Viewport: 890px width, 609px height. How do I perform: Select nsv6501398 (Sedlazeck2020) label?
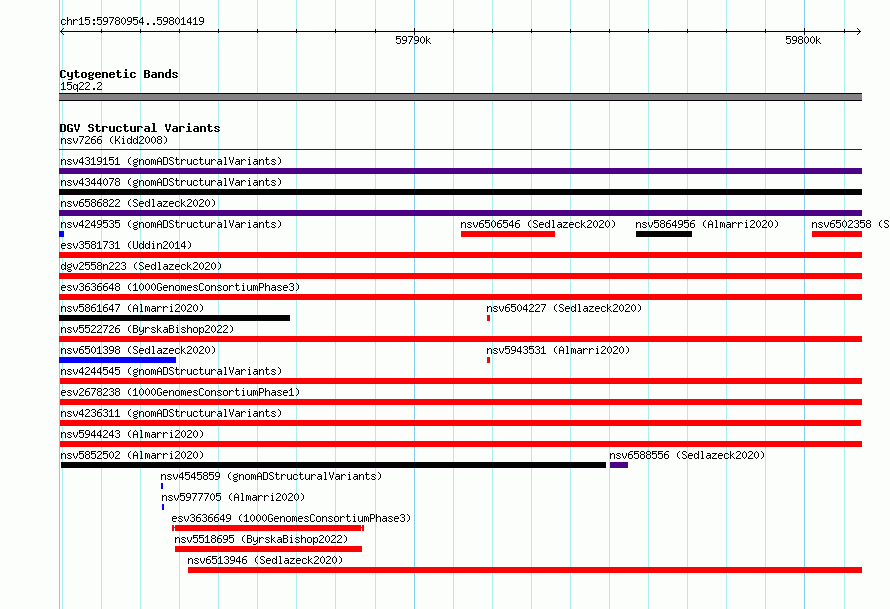138,350
